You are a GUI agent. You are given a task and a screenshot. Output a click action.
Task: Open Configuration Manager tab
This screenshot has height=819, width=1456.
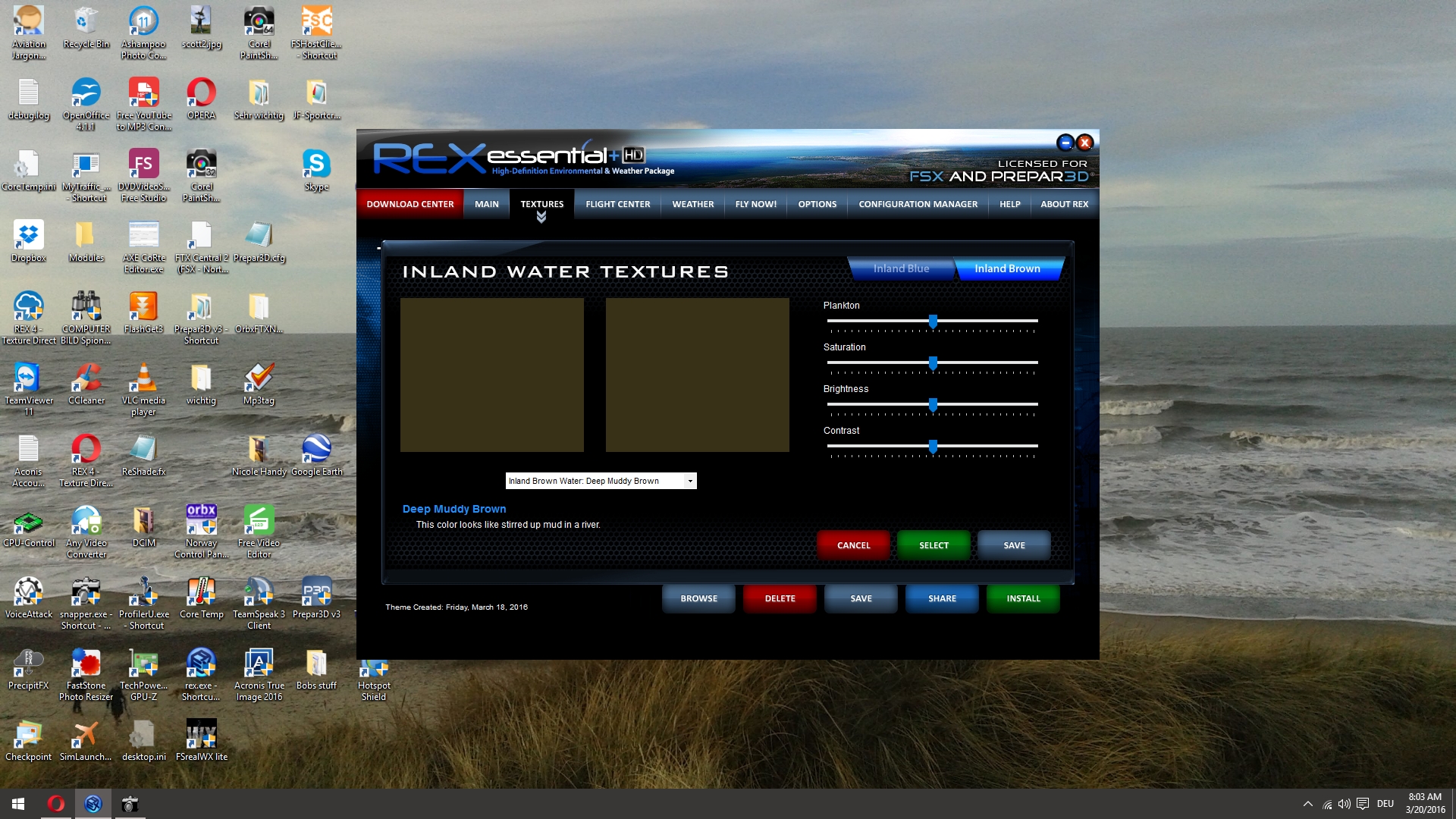(918, 204)
